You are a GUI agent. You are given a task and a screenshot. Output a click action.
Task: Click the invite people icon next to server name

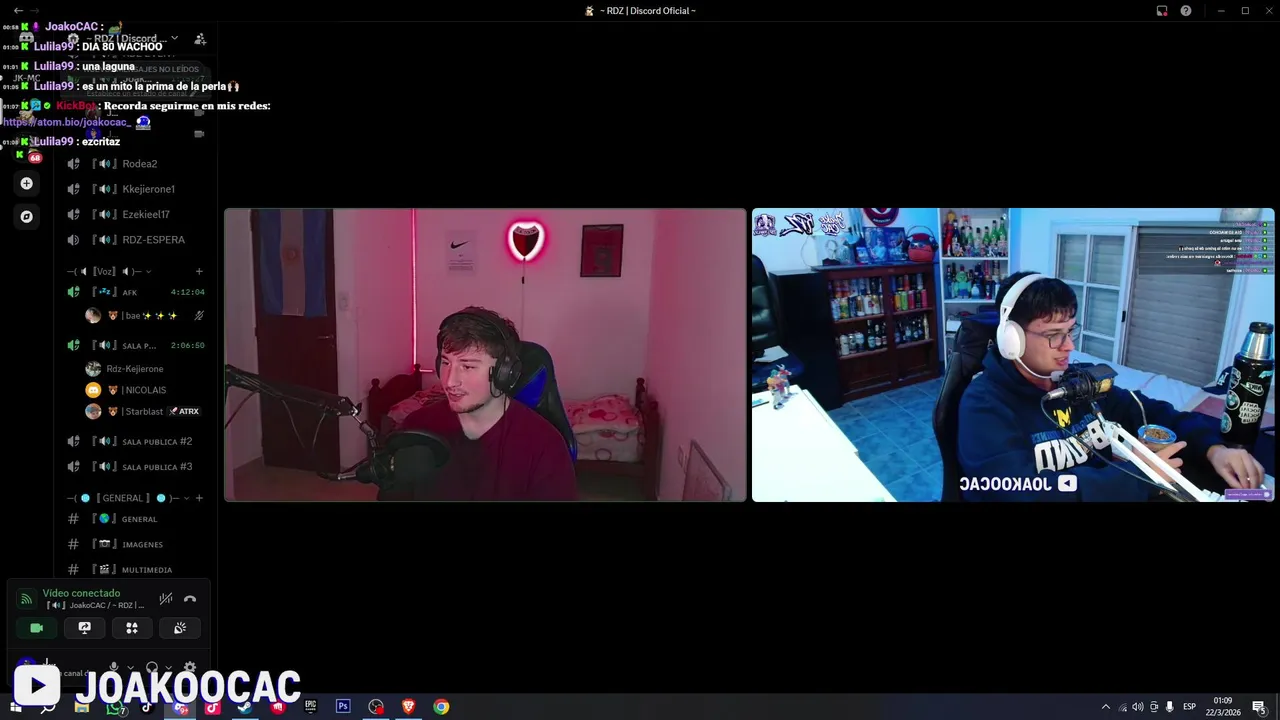[200, 39]
